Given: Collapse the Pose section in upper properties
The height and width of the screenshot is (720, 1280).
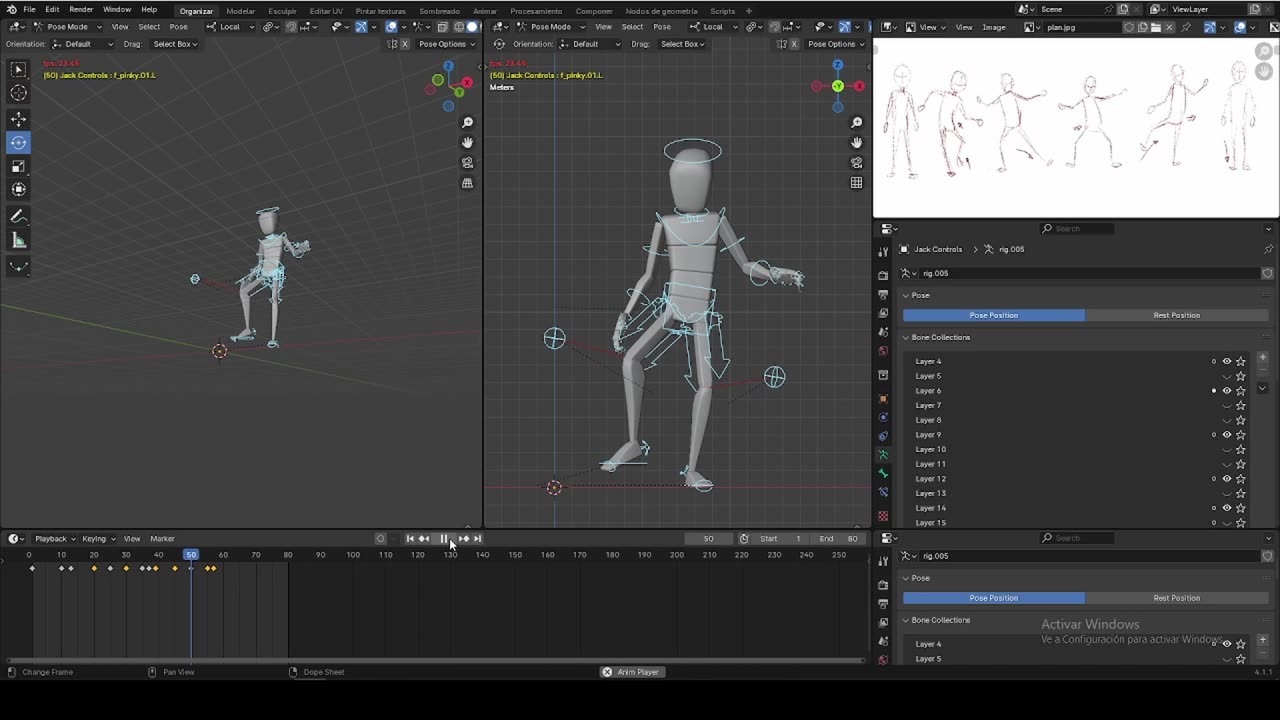Looking at the screenshot, I should click(920, 295).
